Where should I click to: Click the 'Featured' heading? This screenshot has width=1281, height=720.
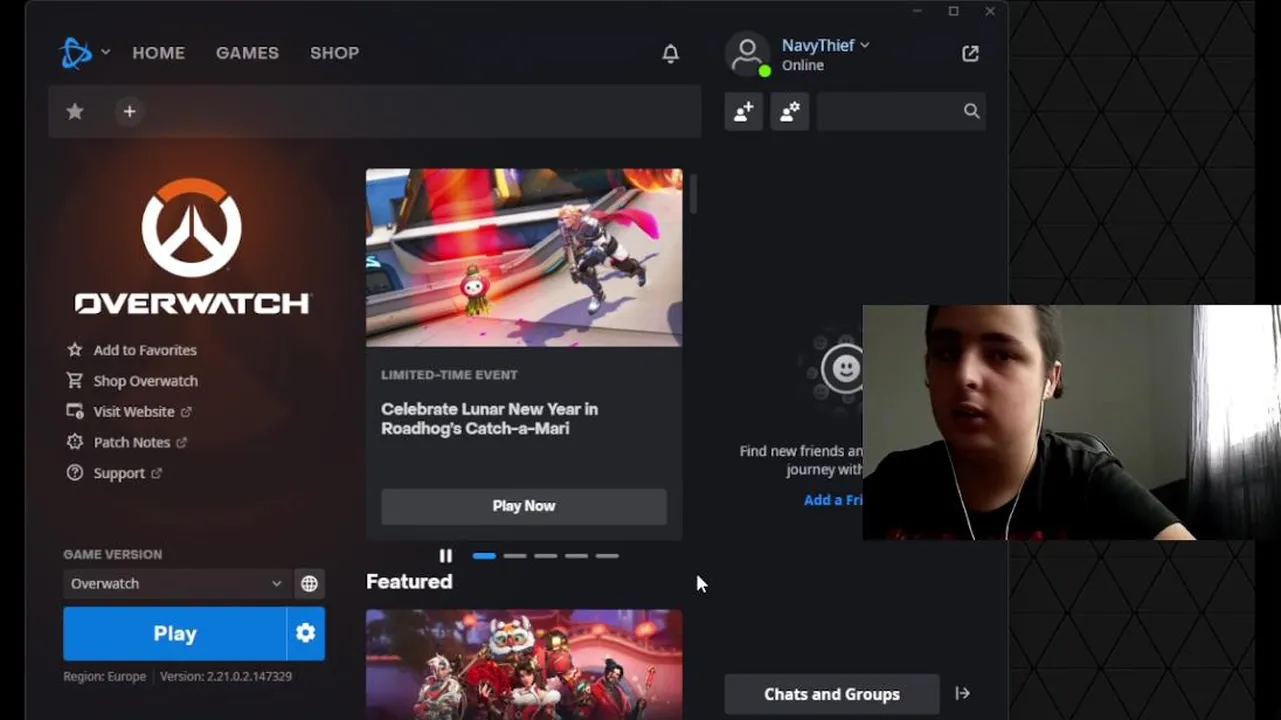pyautogui.click(x=409, y=582)
